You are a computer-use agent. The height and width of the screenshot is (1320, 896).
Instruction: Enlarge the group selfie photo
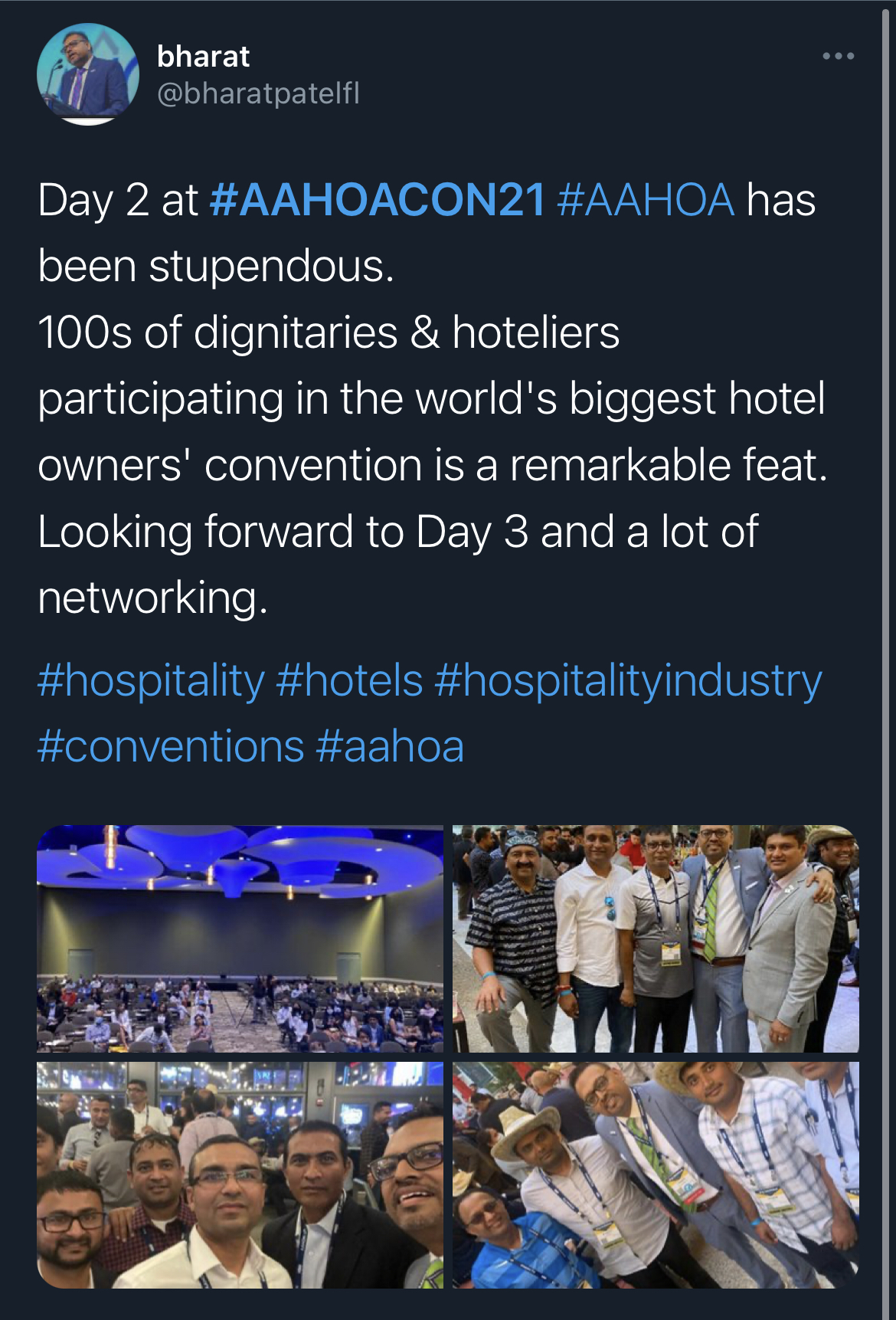(x=240, y=1174)
